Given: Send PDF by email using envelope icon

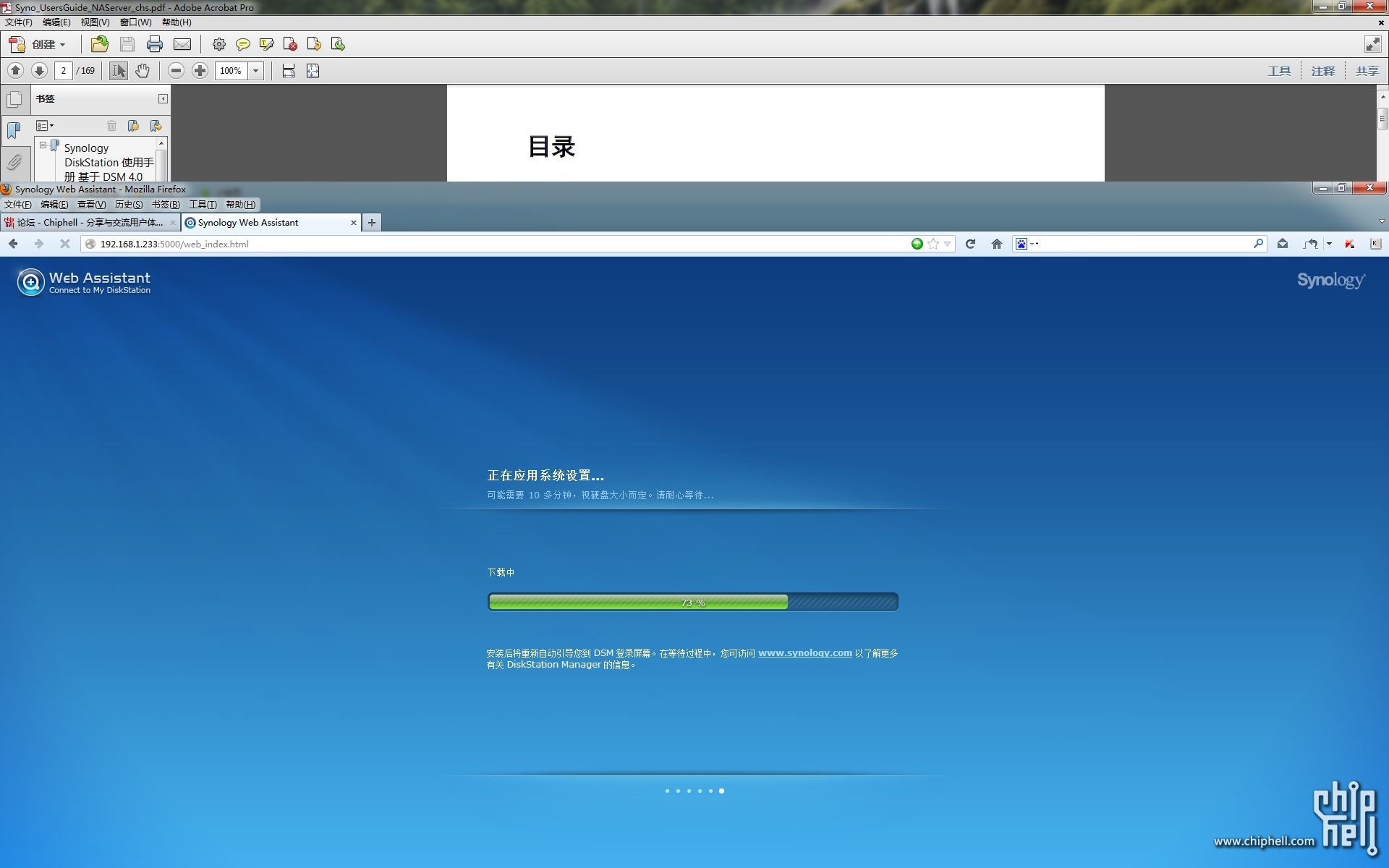Looking at the screenshot, I should [x=182, y=45].
